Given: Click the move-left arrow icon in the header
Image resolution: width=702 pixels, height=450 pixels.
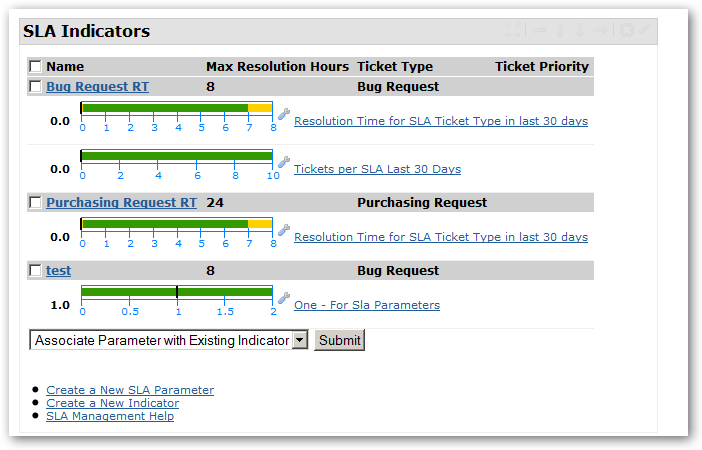Looking at the screenshot, I should pos(541,31).
